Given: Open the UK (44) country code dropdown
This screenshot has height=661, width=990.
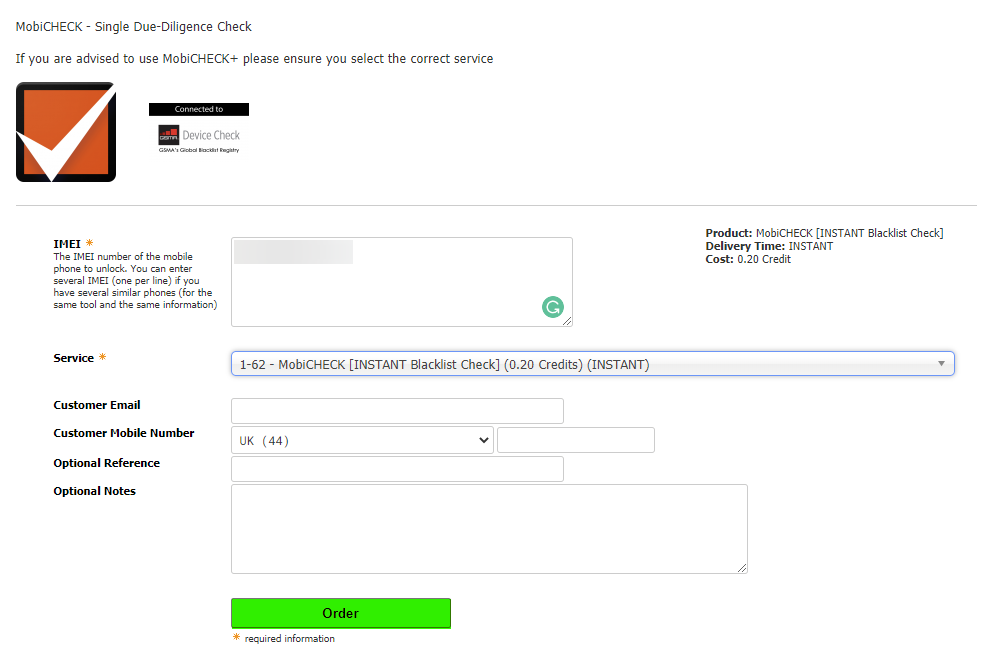Looking at the screenshot, I should coord(362,440).
